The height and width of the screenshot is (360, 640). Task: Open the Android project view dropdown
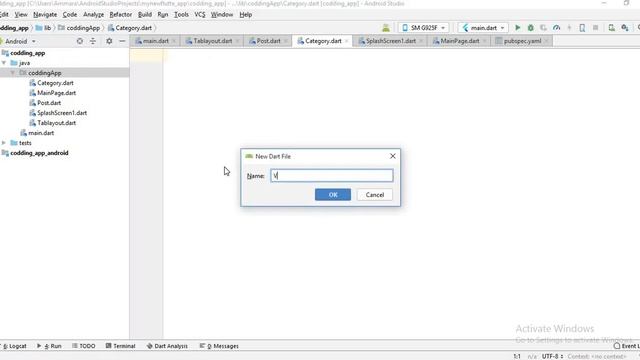19,41
